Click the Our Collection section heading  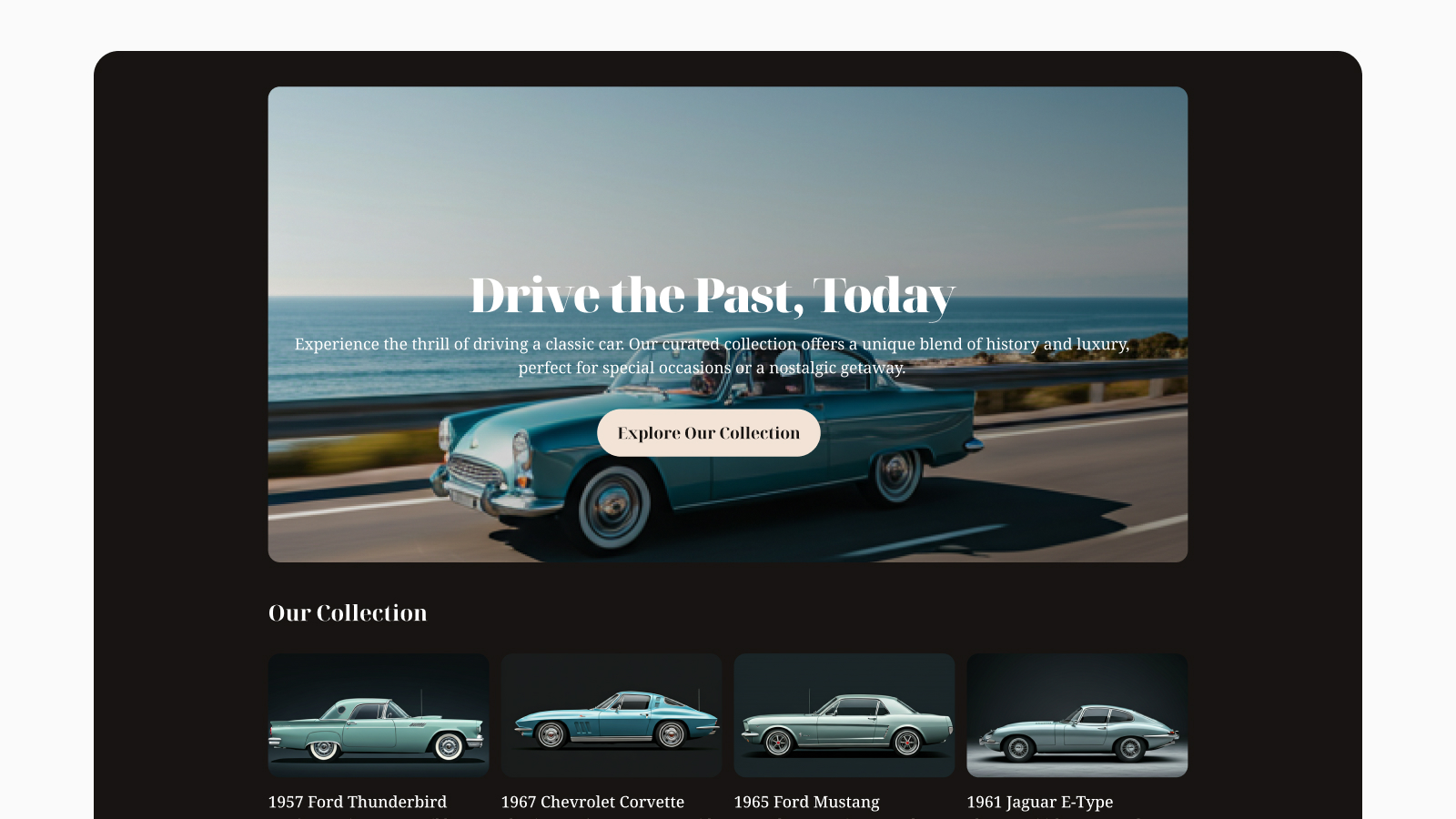click(x=348, y=613)
